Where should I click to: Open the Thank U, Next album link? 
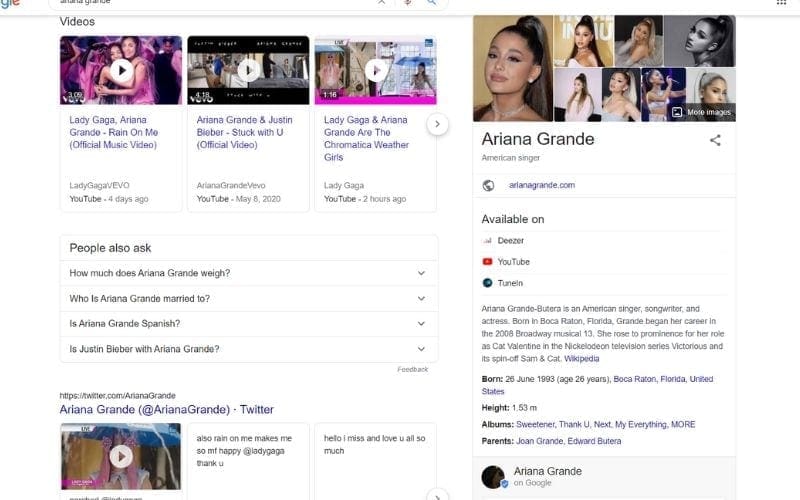point(585,424)
